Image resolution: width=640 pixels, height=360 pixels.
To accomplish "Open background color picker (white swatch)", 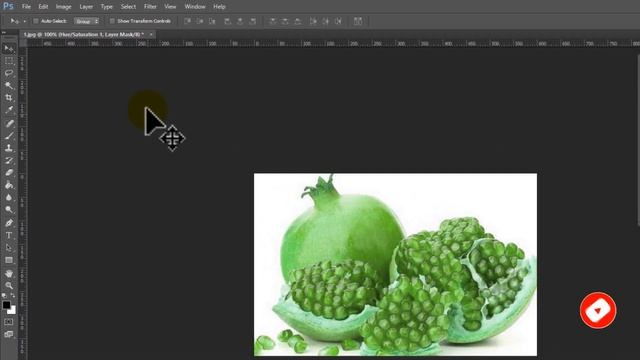I will (x=12, y=311).
